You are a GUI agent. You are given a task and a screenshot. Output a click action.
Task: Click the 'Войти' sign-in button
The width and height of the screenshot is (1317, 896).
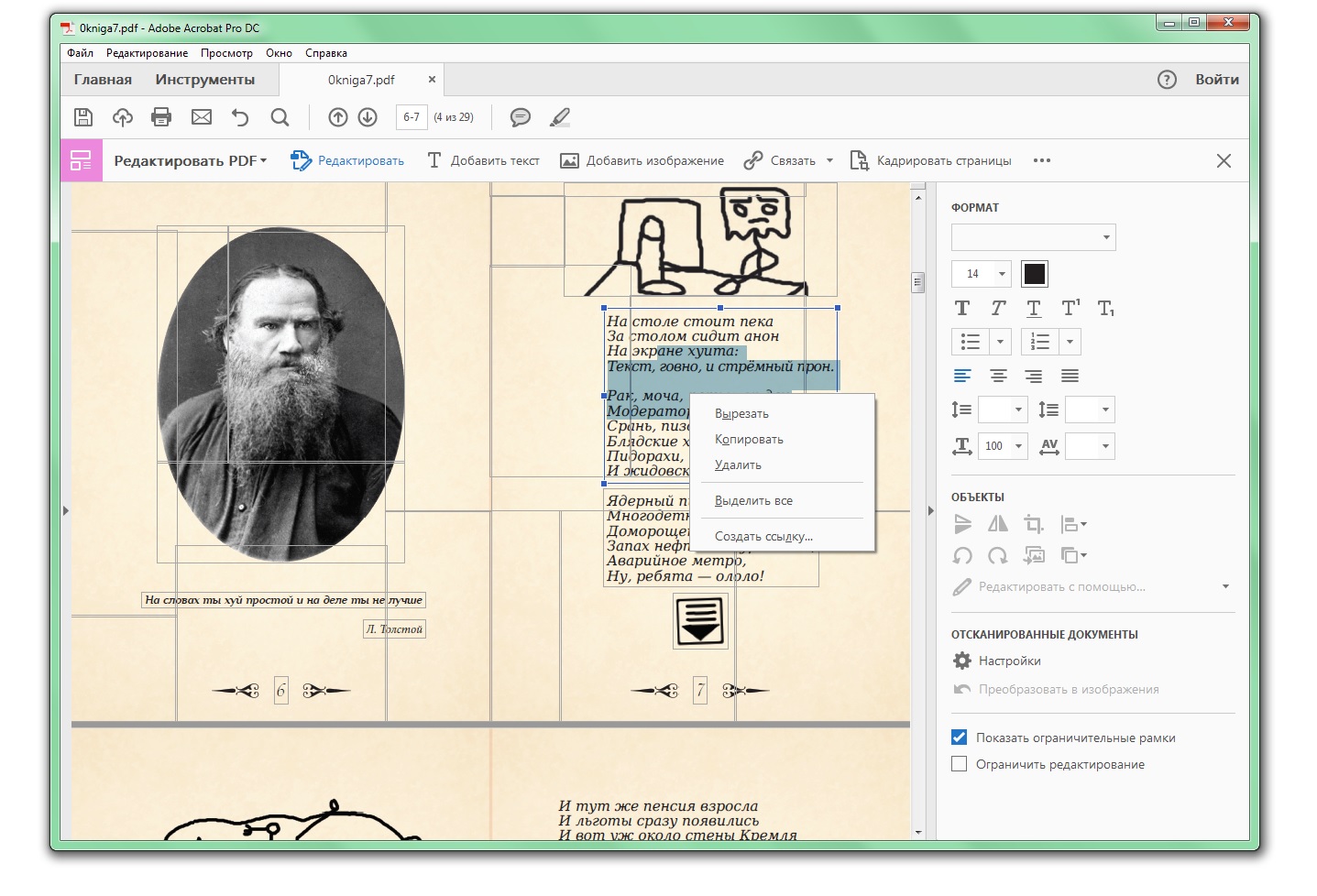tap(1216, 80)
